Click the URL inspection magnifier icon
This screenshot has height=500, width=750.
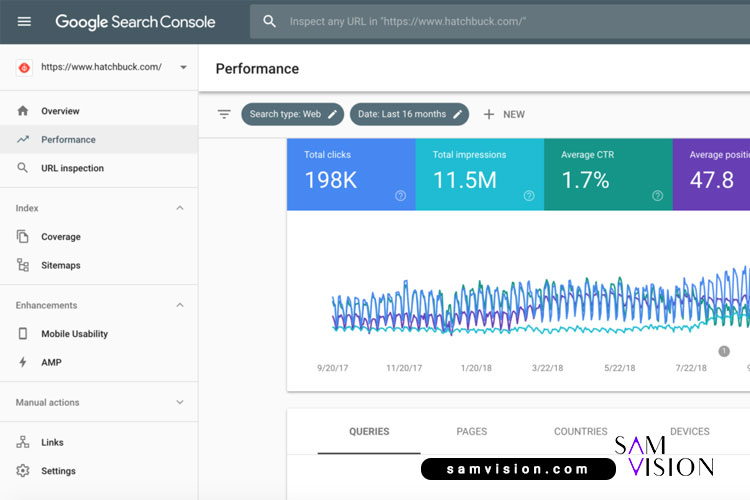click(22, 167)
